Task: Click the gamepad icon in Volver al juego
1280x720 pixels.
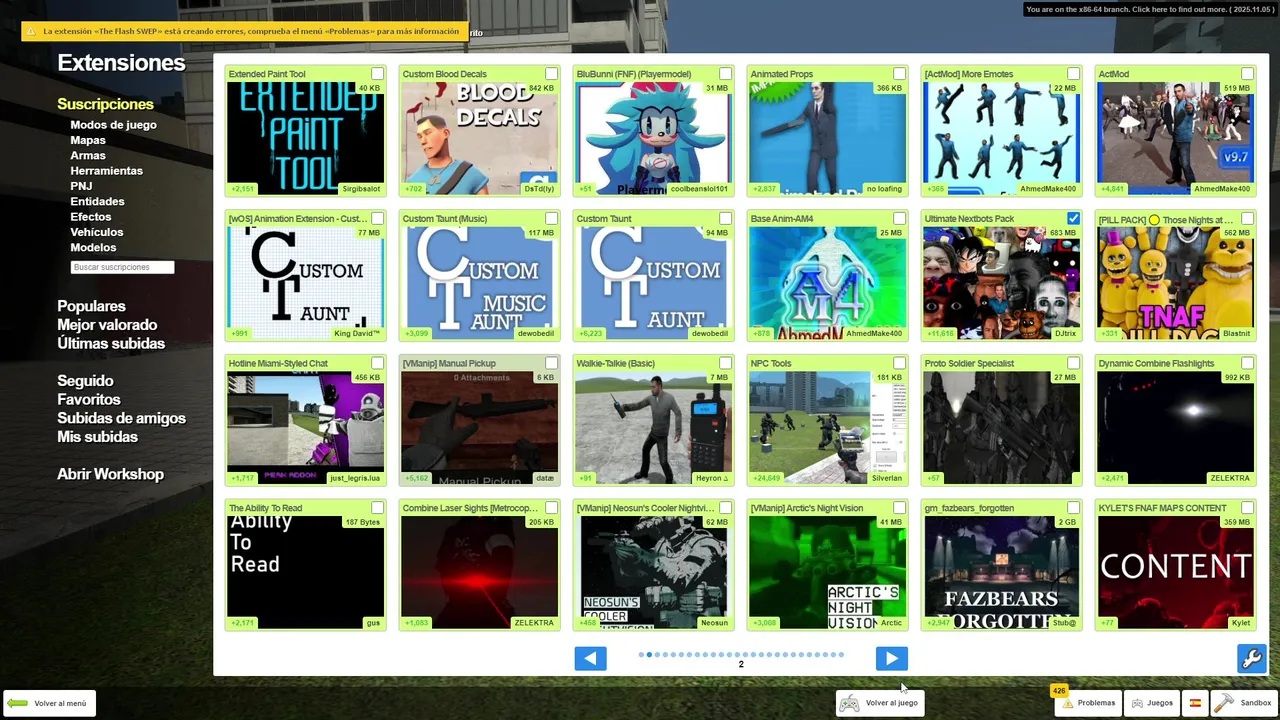Action: [849, 703]
